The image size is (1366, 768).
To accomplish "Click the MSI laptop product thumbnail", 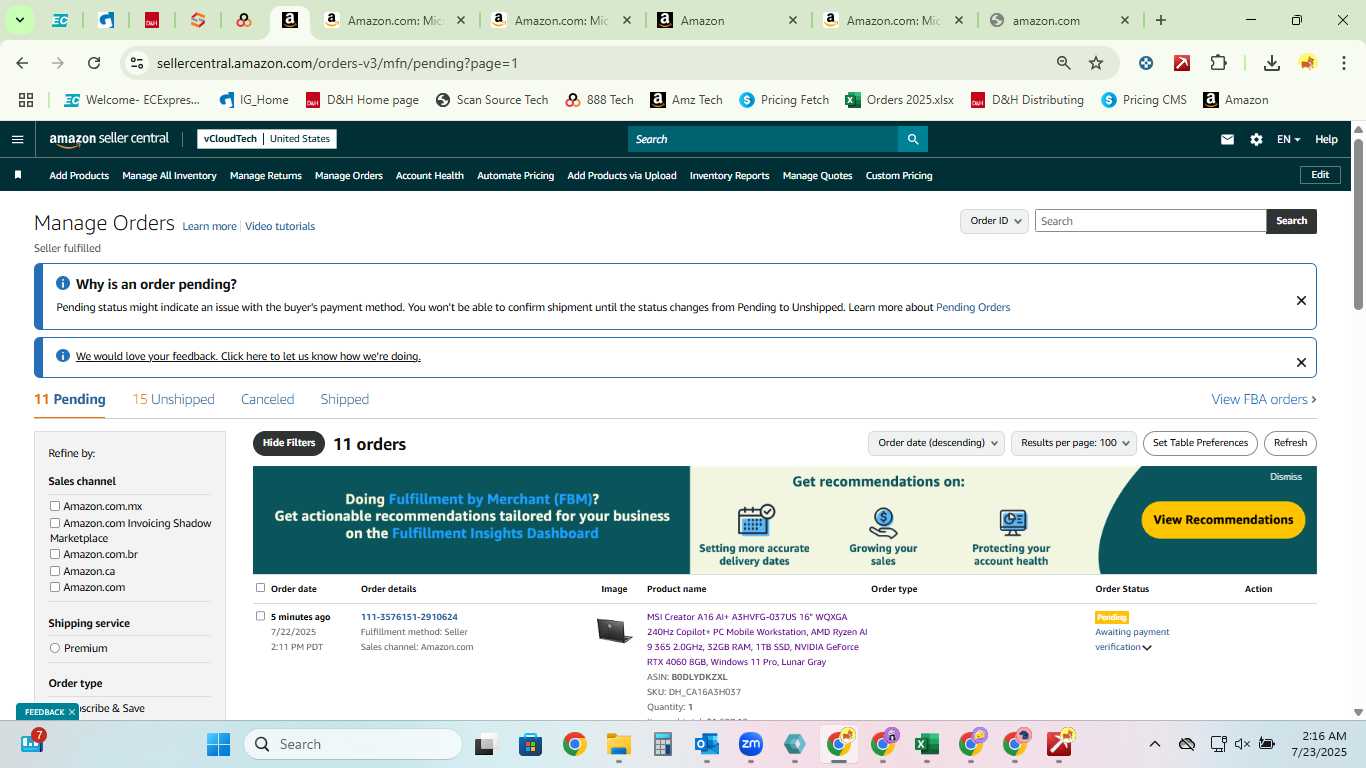I will [x=614, y=630].
